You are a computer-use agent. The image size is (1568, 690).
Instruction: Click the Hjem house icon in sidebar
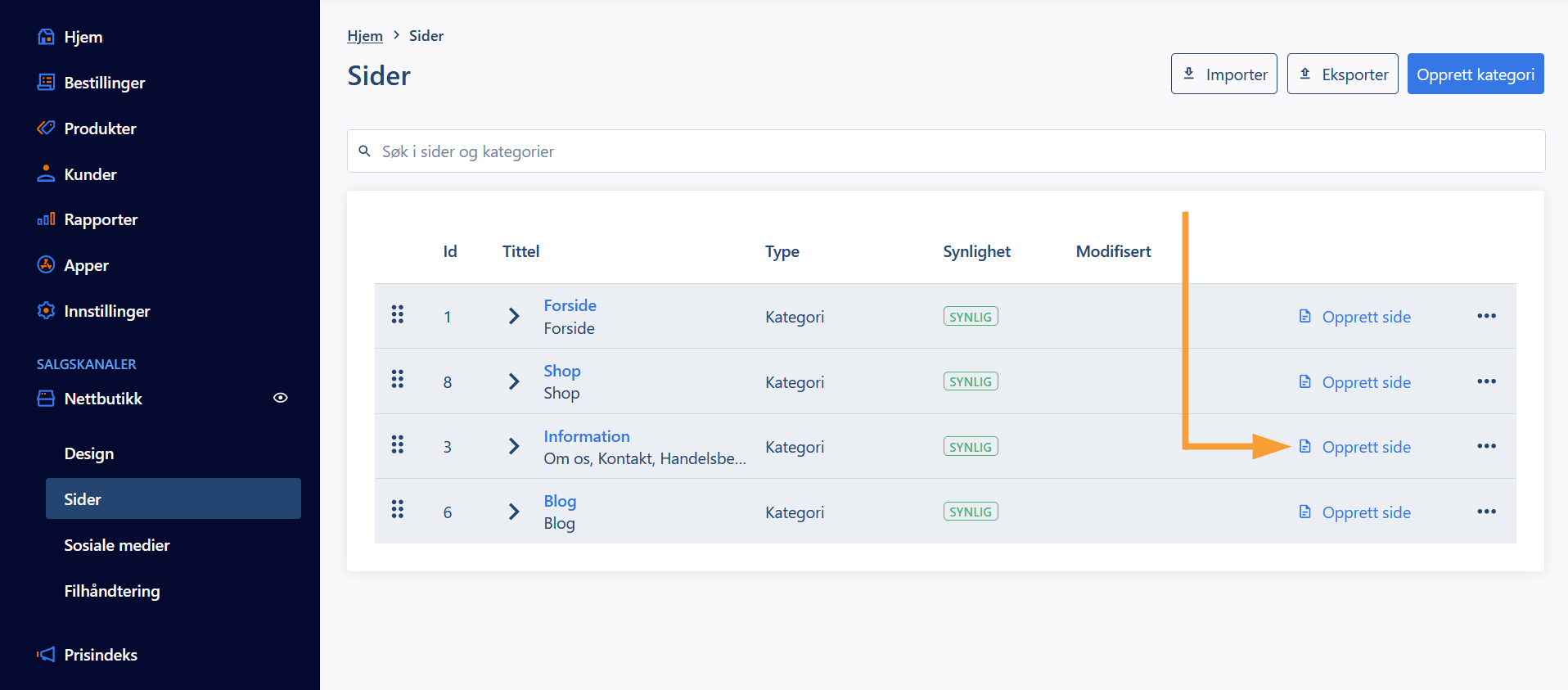click(46, 37)
